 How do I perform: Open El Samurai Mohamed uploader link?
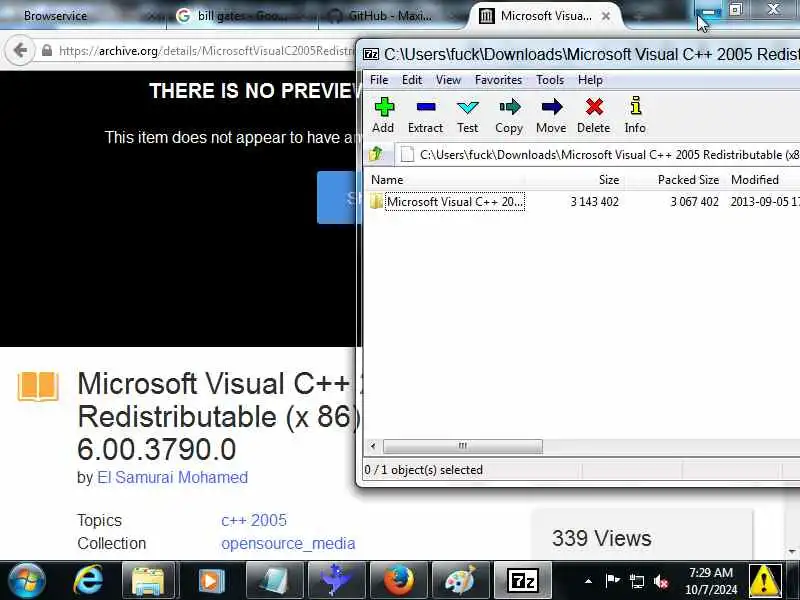click(172, 478)
